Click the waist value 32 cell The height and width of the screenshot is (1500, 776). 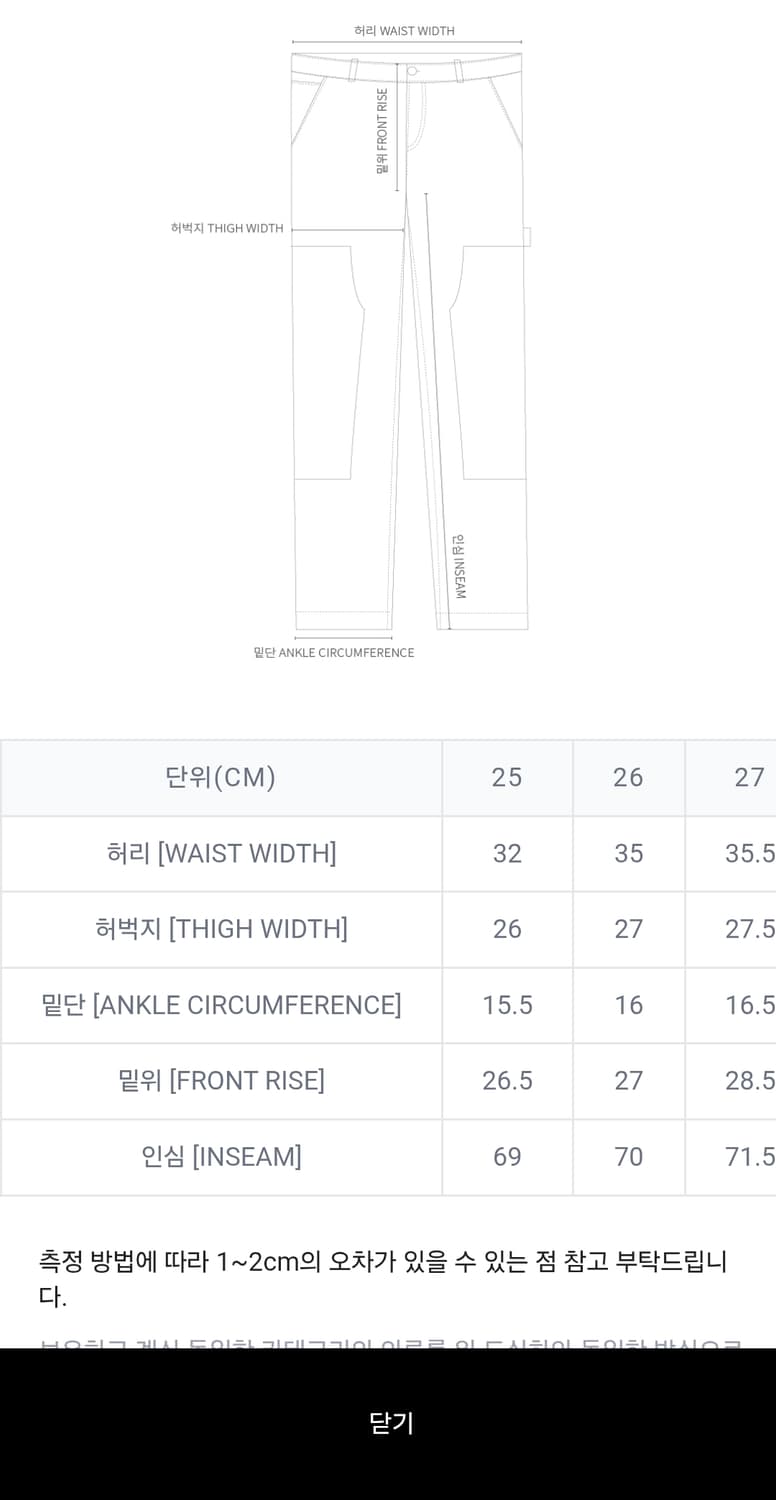tap(507, 853)
